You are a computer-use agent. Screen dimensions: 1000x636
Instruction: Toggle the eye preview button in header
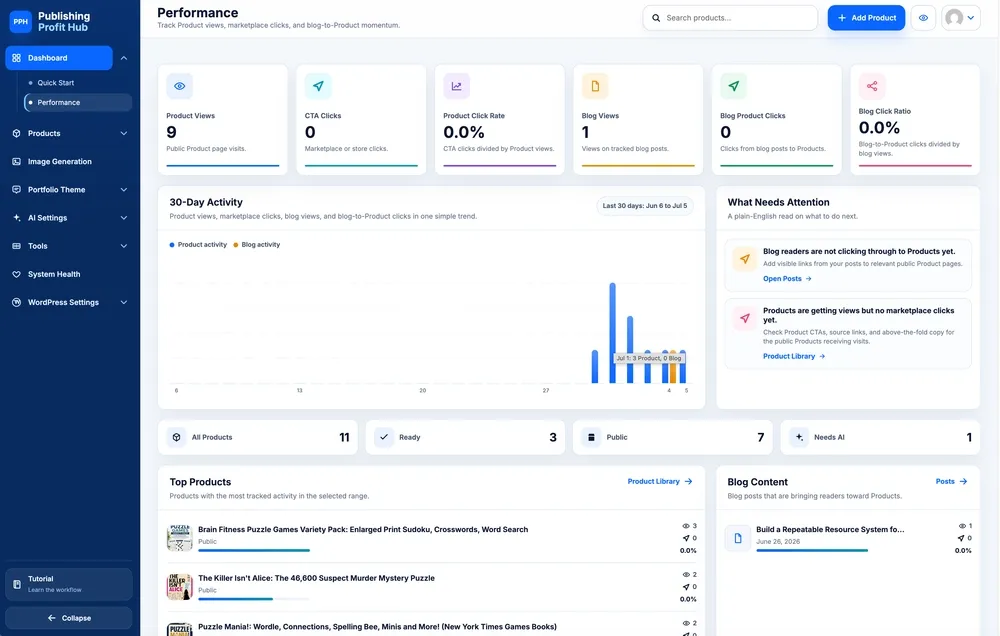tap(923, 18)
